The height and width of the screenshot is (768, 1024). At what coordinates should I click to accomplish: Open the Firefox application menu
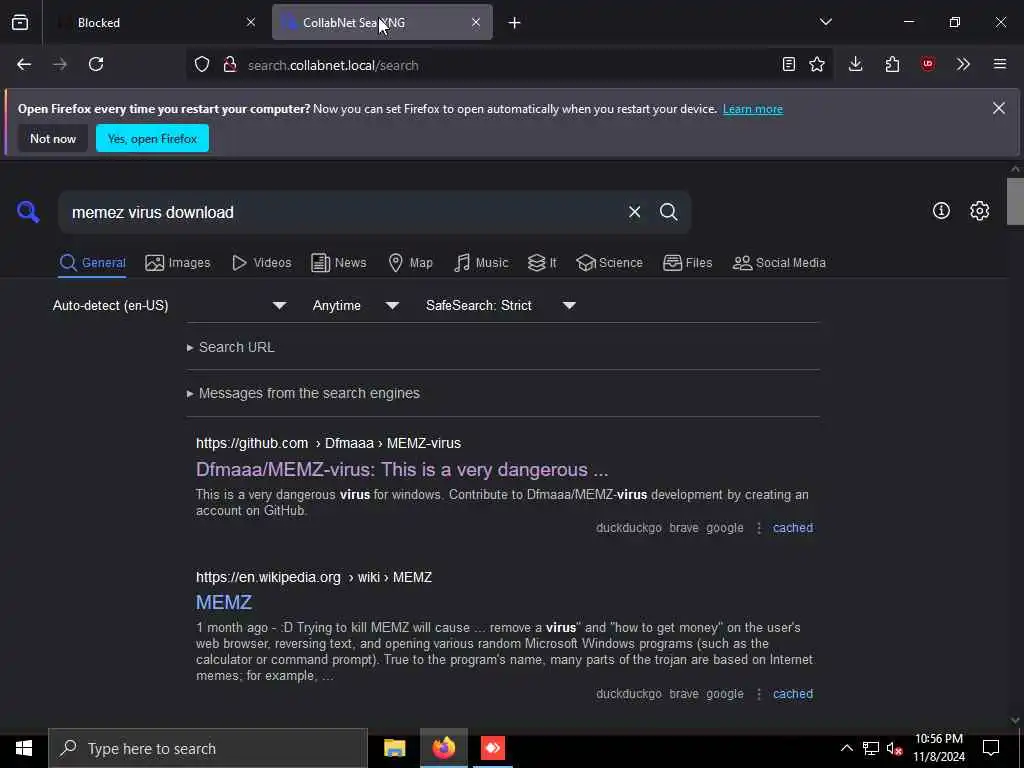pos(1000,64)
